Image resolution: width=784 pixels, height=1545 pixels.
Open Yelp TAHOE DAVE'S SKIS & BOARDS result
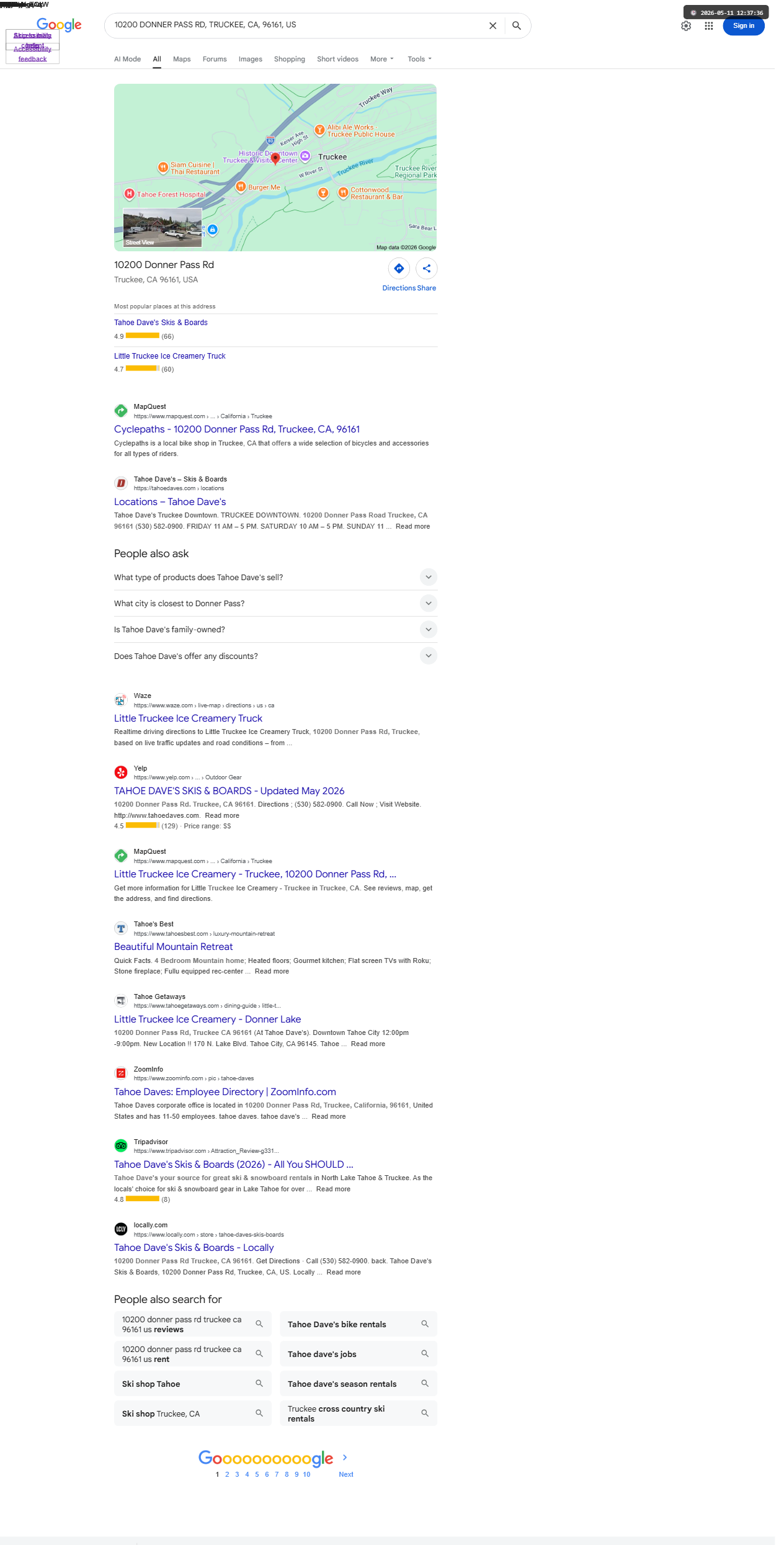[x=229, y=790]
